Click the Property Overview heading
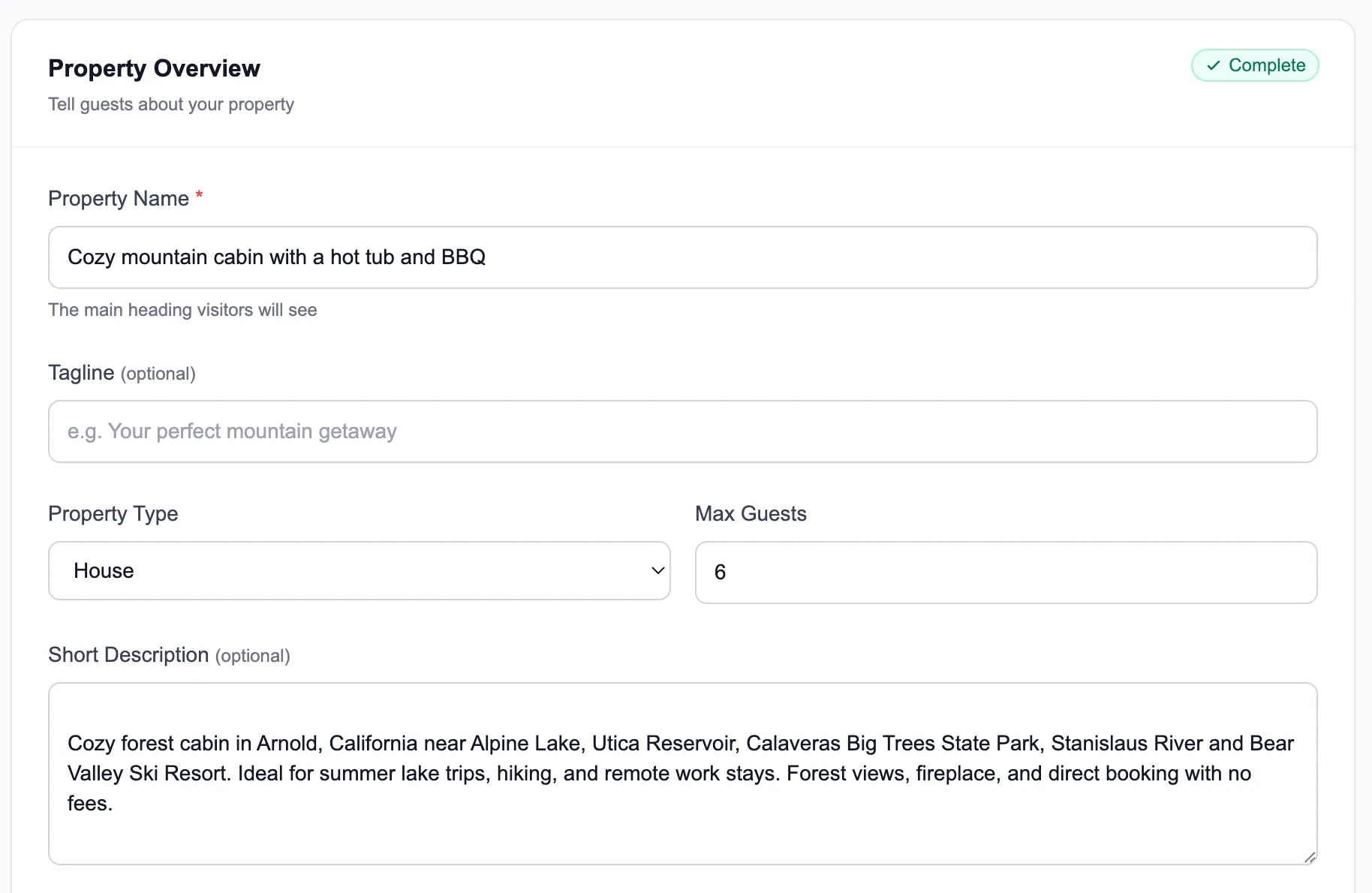The height and width of the screenshot is (893, 1372). point(154,68)
